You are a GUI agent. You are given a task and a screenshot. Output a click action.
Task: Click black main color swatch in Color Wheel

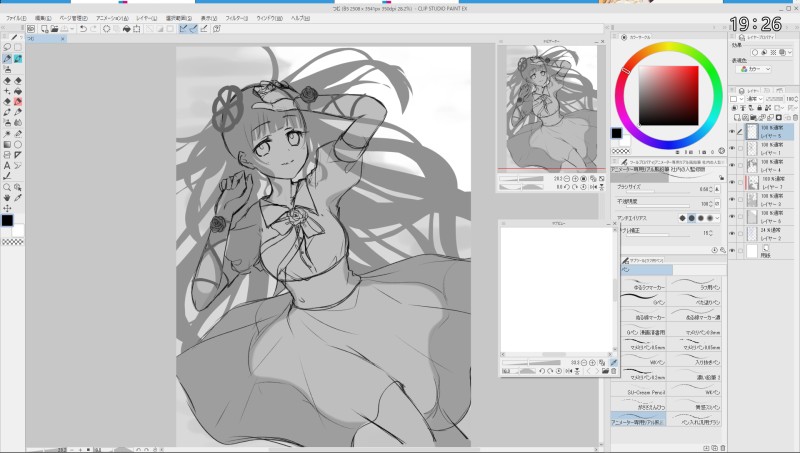[616, 133]
